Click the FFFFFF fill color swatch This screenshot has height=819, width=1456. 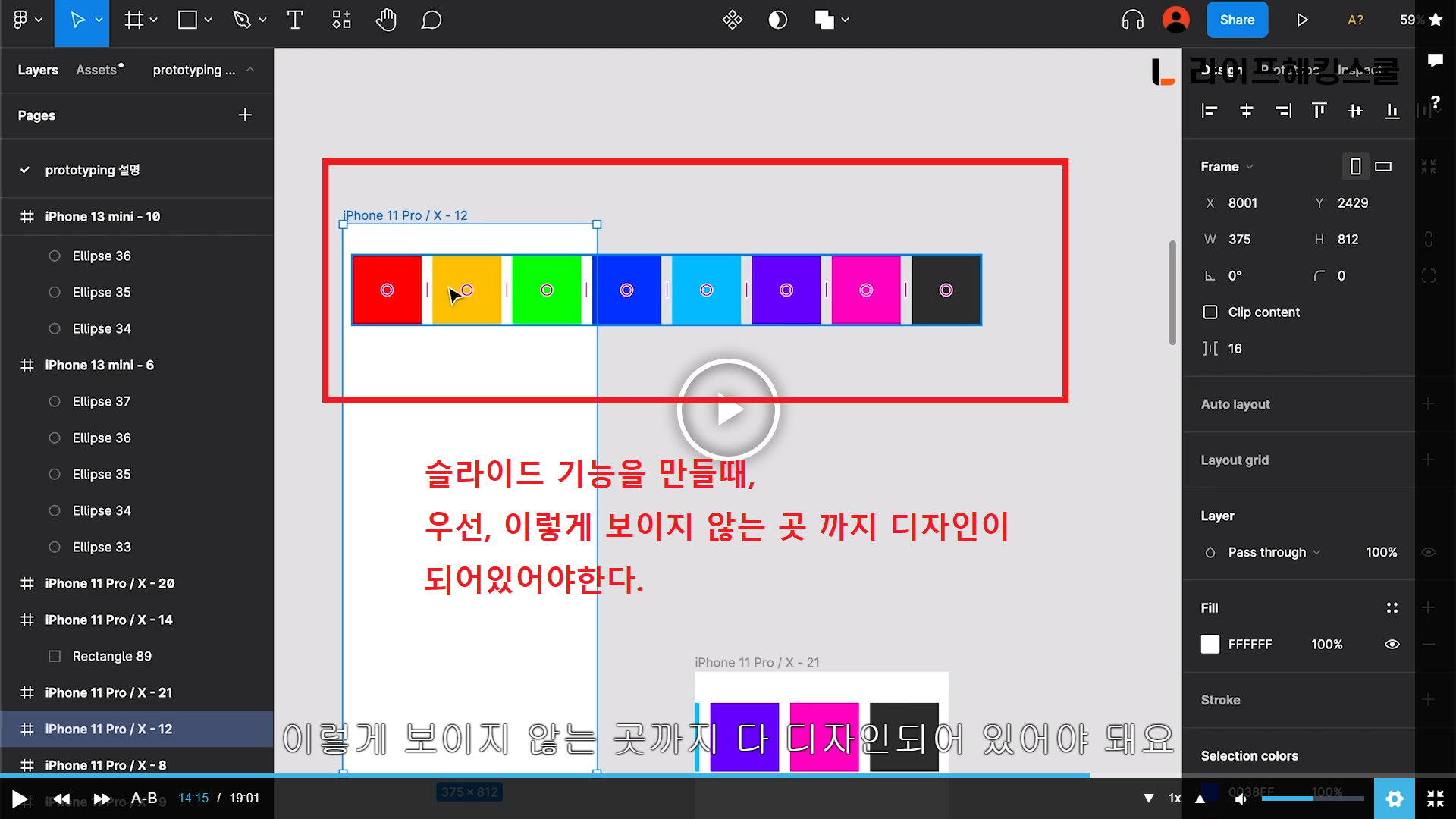pos(1210,645)
